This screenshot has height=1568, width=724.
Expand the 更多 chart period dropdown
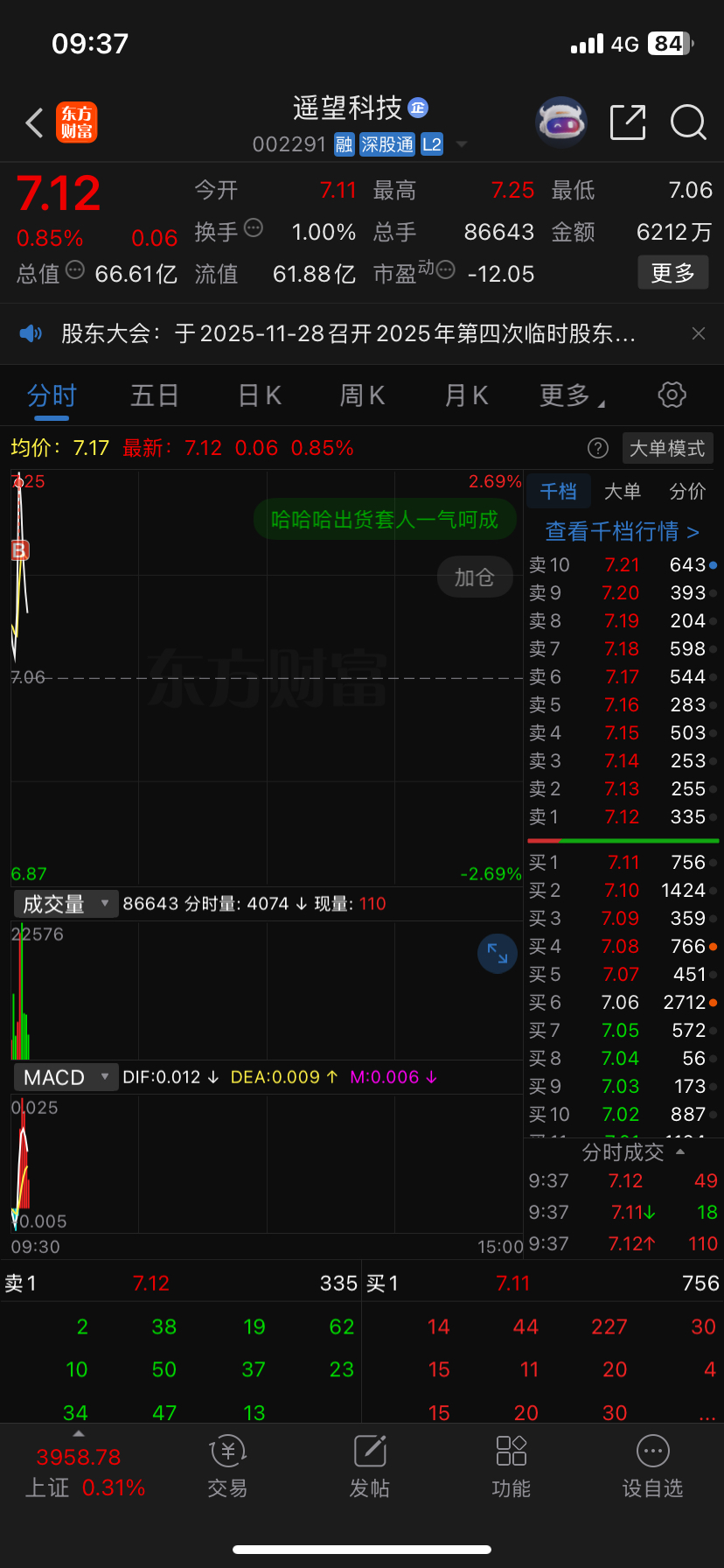click(572, 395)
